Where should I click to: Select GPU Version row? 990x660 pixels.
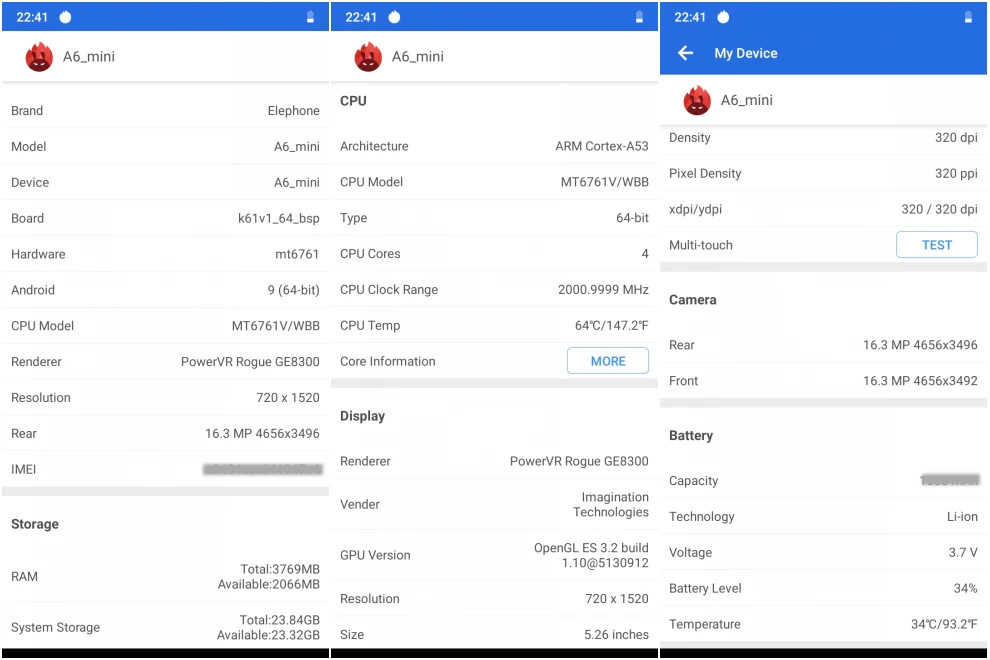pyautogui.click(x=494, y=555)
